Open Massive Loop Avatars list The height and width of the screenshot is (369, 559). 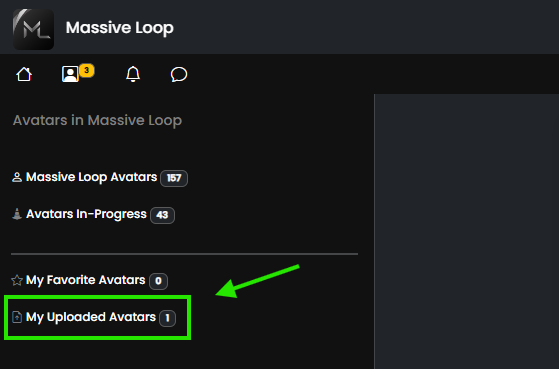coord(91,177)
